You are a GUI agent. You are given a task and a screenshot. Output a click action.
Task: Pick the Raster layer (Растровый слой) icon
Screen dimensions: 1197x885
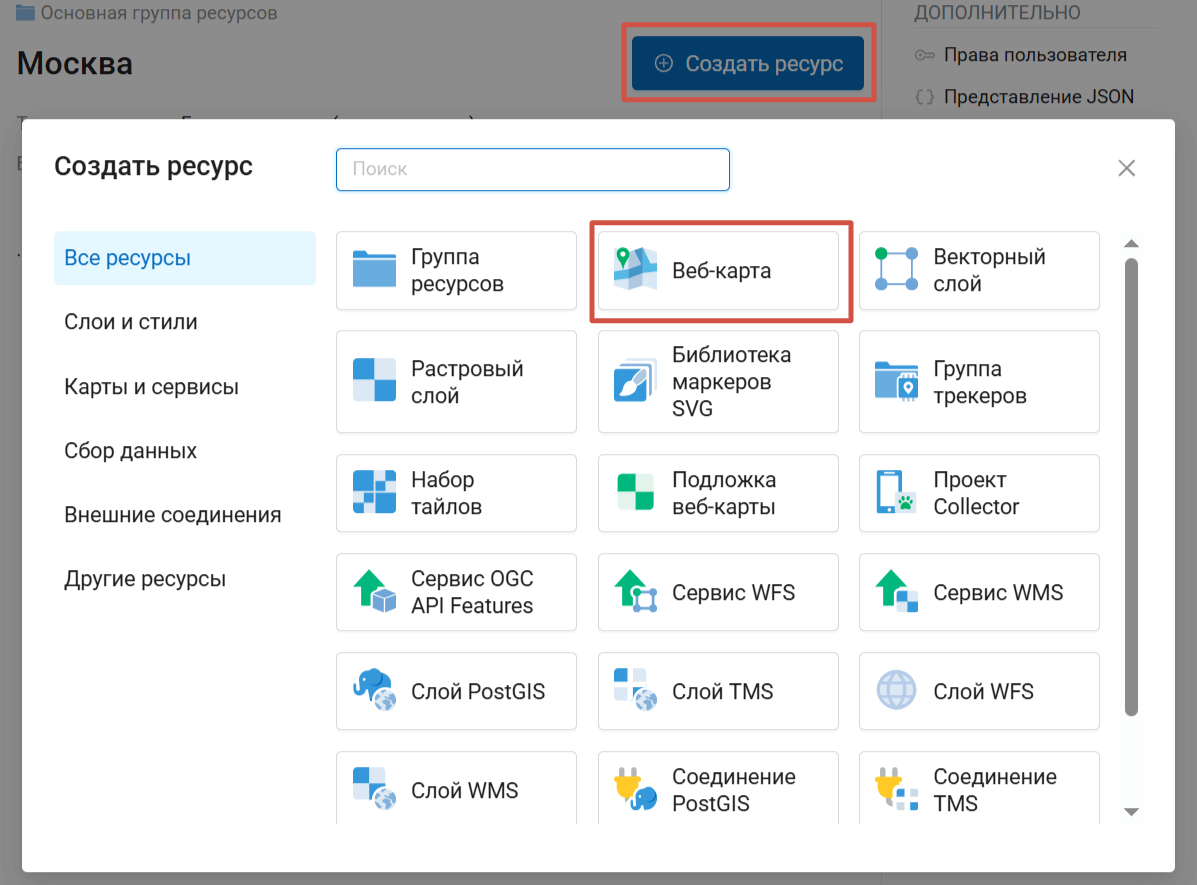(x=374, y=382)
